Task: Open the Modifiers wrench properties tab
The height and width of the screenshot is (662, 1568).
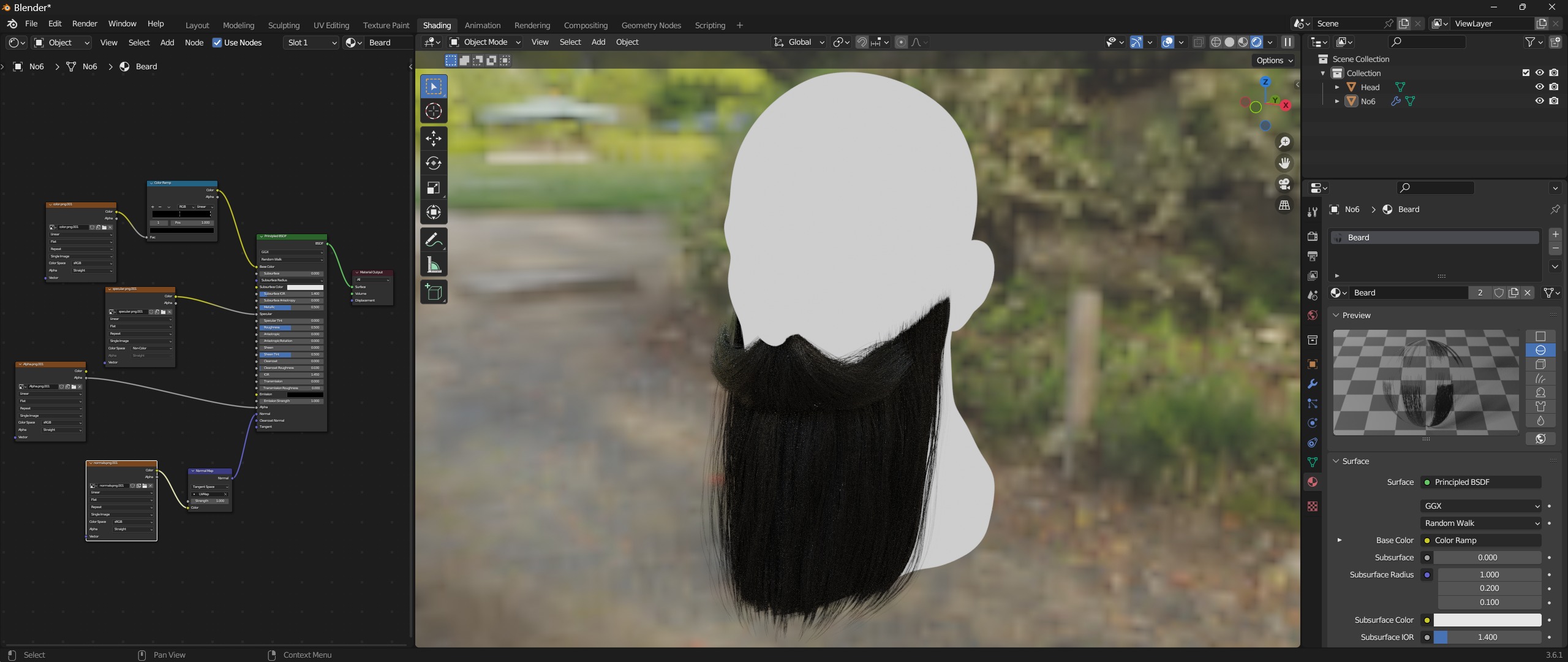Action: click(x=1313, y=384)
